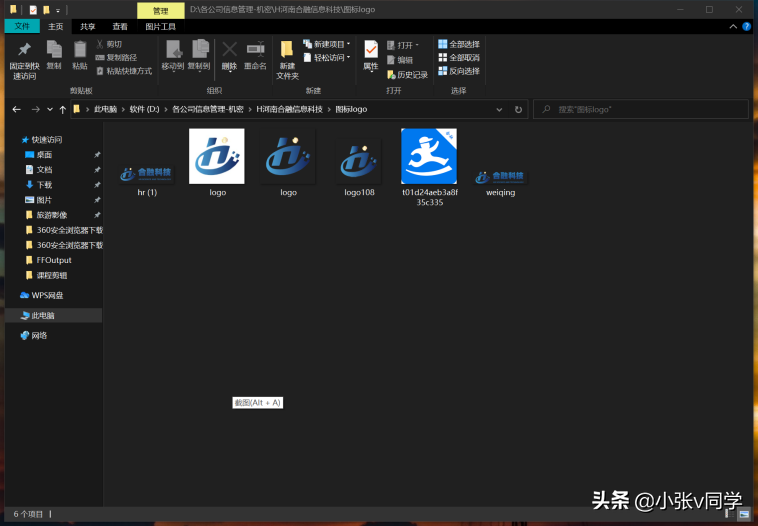Open 属性 properties checkmark icon
Image resolution: width=758 pixels, height=526 pixels.
coord(371,49)
